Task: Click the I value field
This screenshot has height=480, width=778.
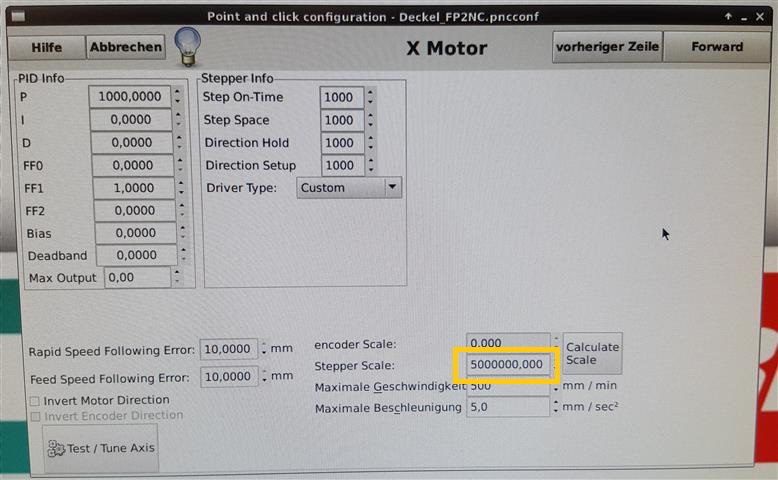Action: [130, 120]
